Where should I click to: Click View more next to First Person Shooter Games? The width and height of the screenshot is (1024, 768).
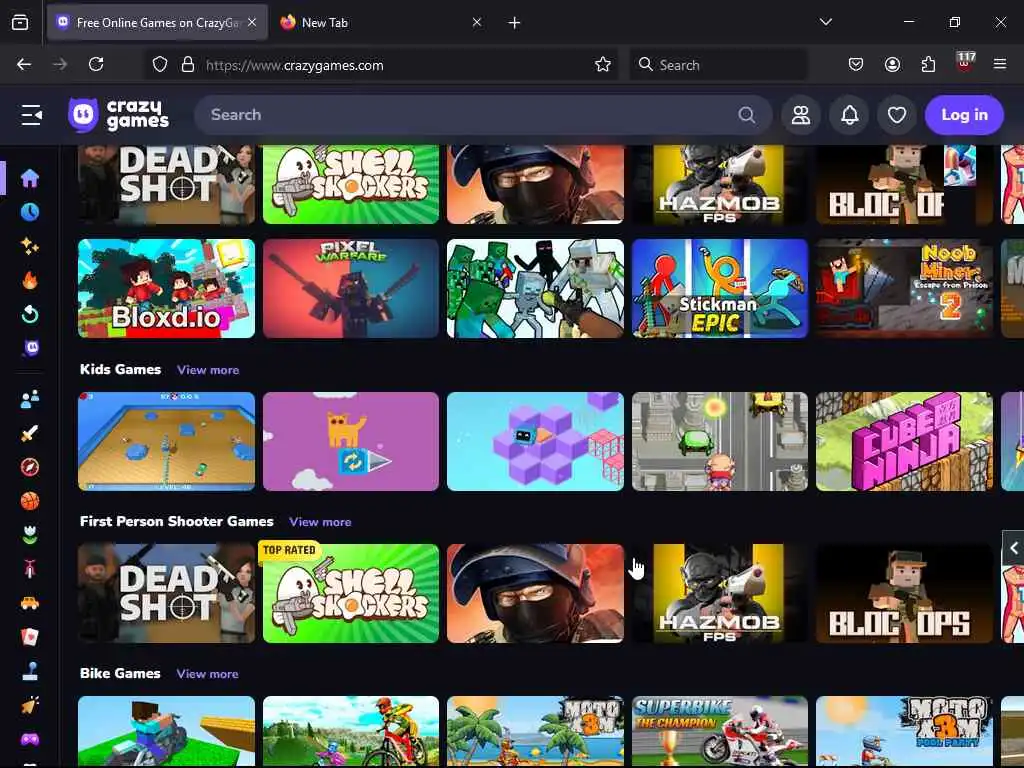tap(320, 522)
